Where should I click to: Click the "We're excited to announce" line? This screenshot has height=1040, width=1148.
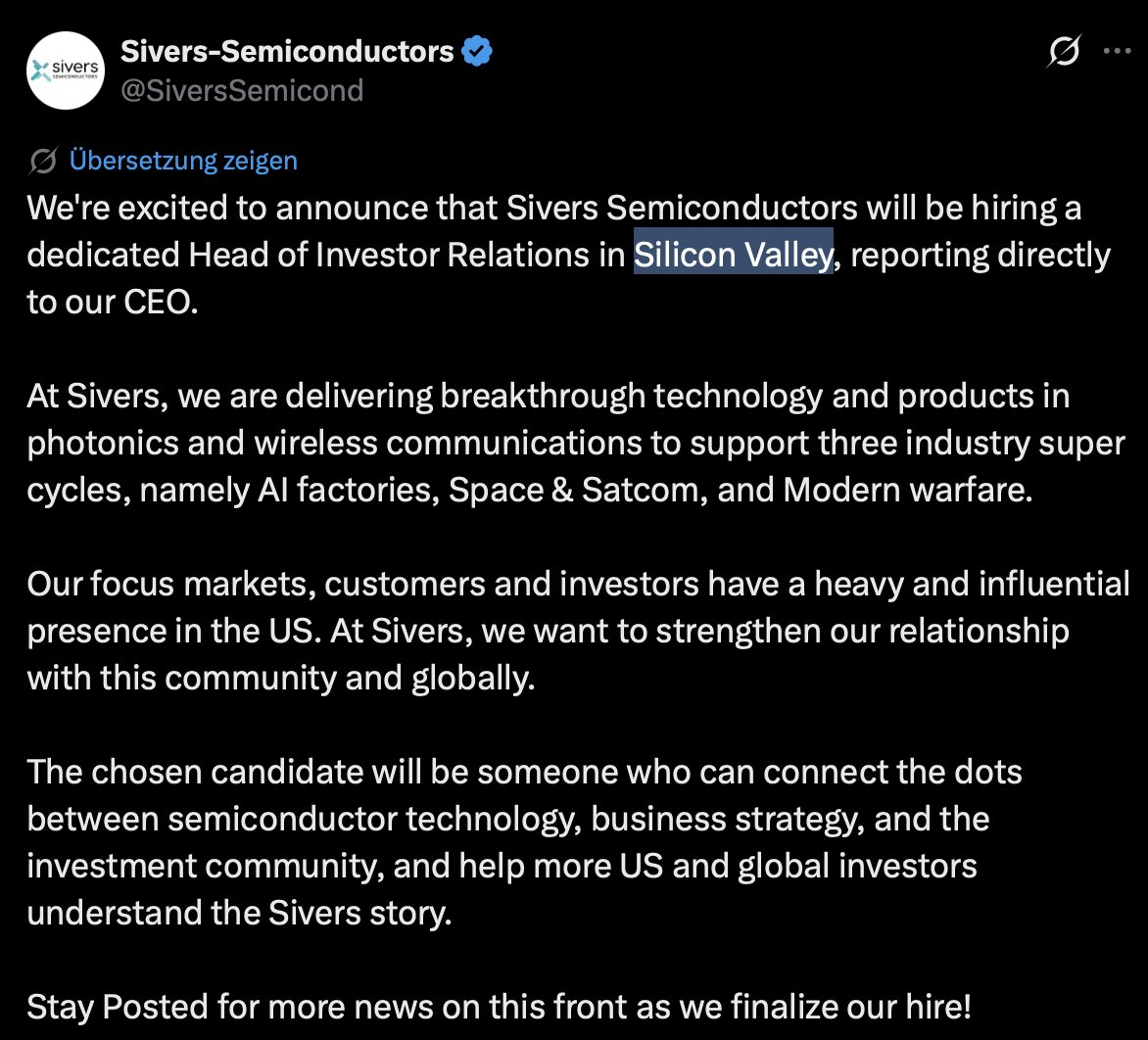[554, 208]
